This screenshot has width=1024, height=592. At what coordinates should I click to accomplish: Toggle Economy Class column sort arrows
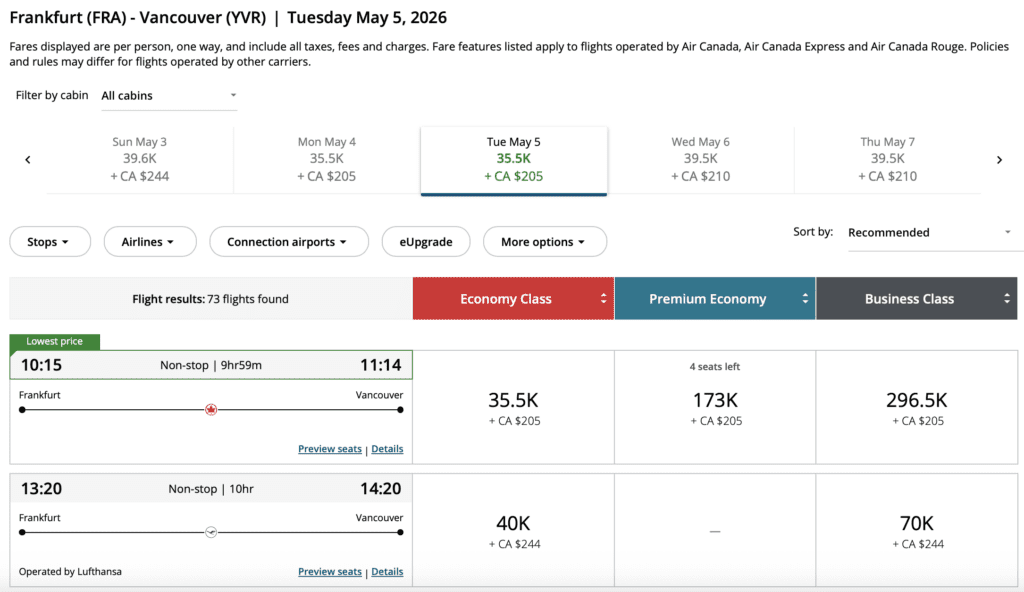pos(604,298)
